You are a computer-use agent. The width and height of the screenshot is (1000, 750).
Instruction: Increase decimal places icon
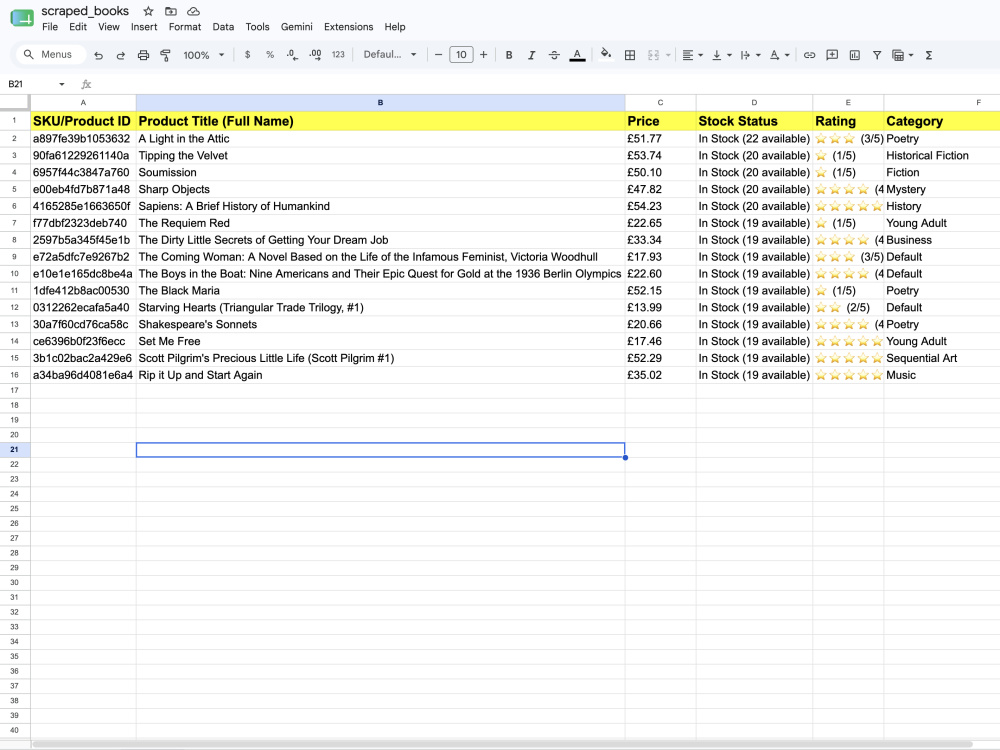pos(315,55)
